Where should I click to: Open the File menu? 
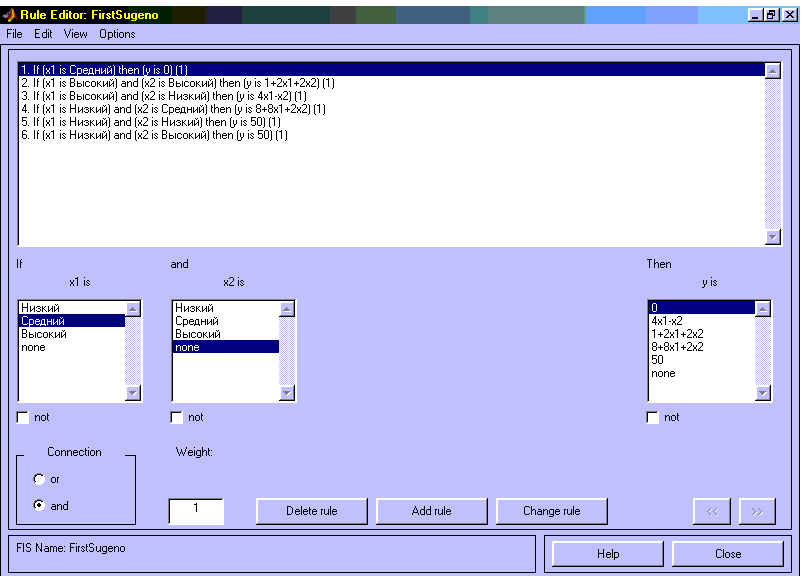[x=14, y=34]
